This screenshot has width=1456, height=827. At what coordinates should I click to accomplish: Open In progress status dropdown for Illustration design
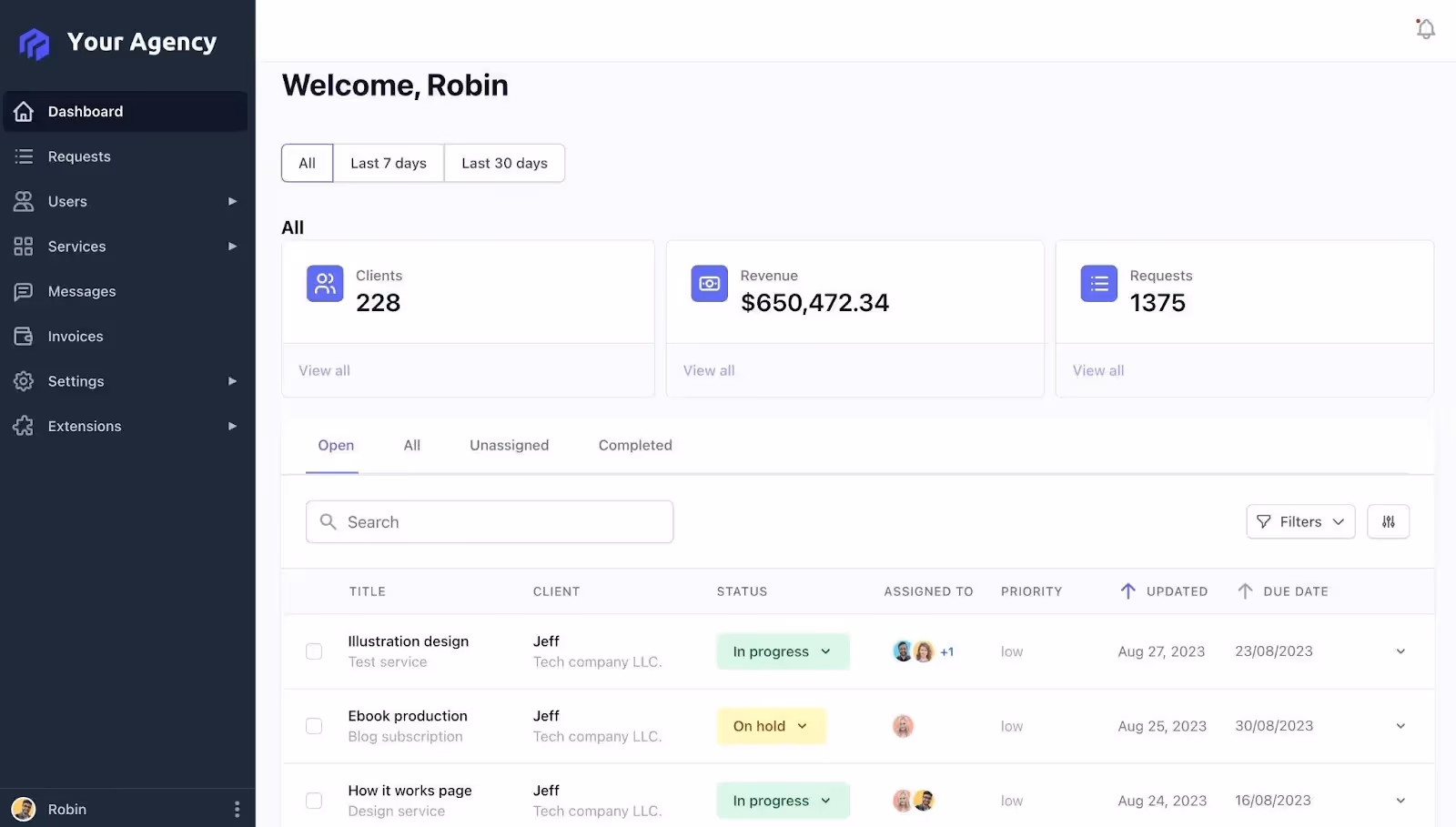pos(783,651)
